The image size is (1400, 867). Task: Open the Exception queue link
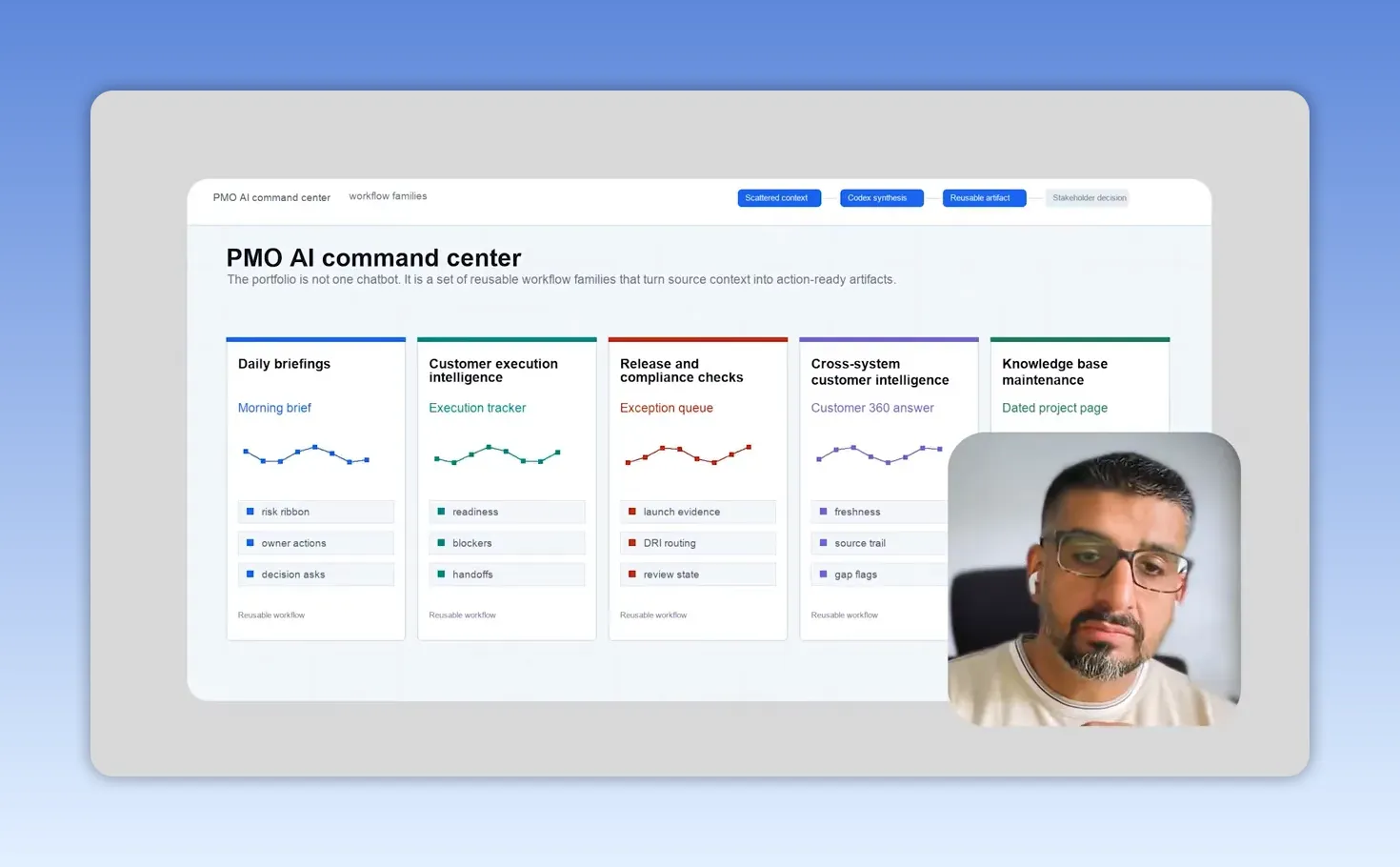click(x=666, y=408)
